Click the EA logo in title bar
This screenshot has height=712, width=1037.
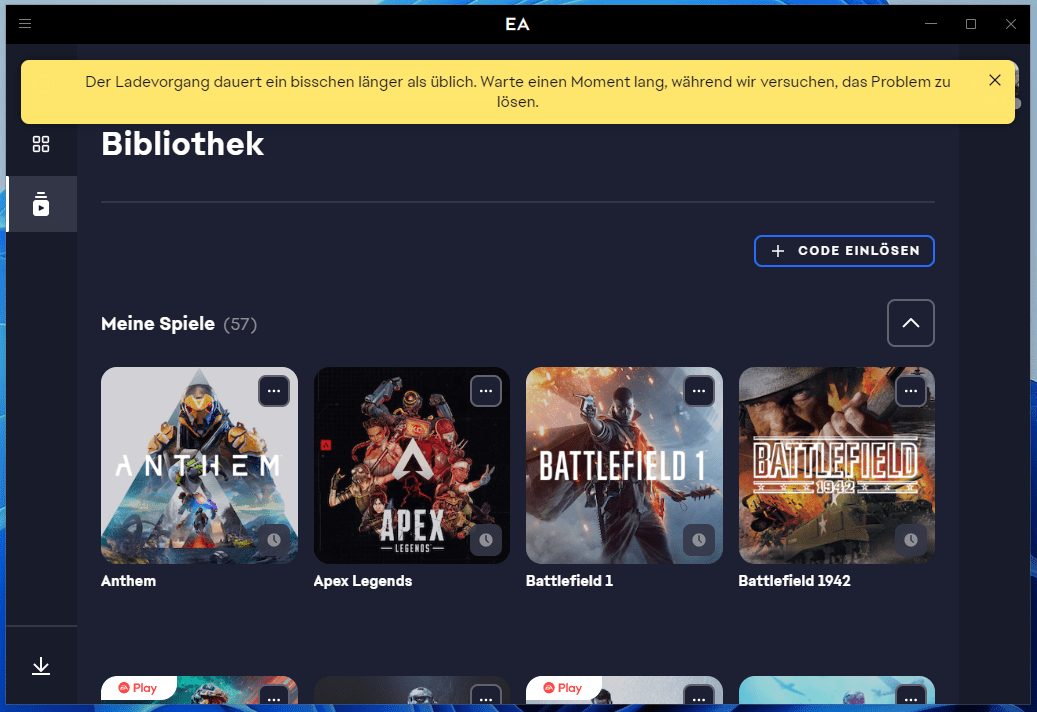pyautogui.click(x=517, y=24)
